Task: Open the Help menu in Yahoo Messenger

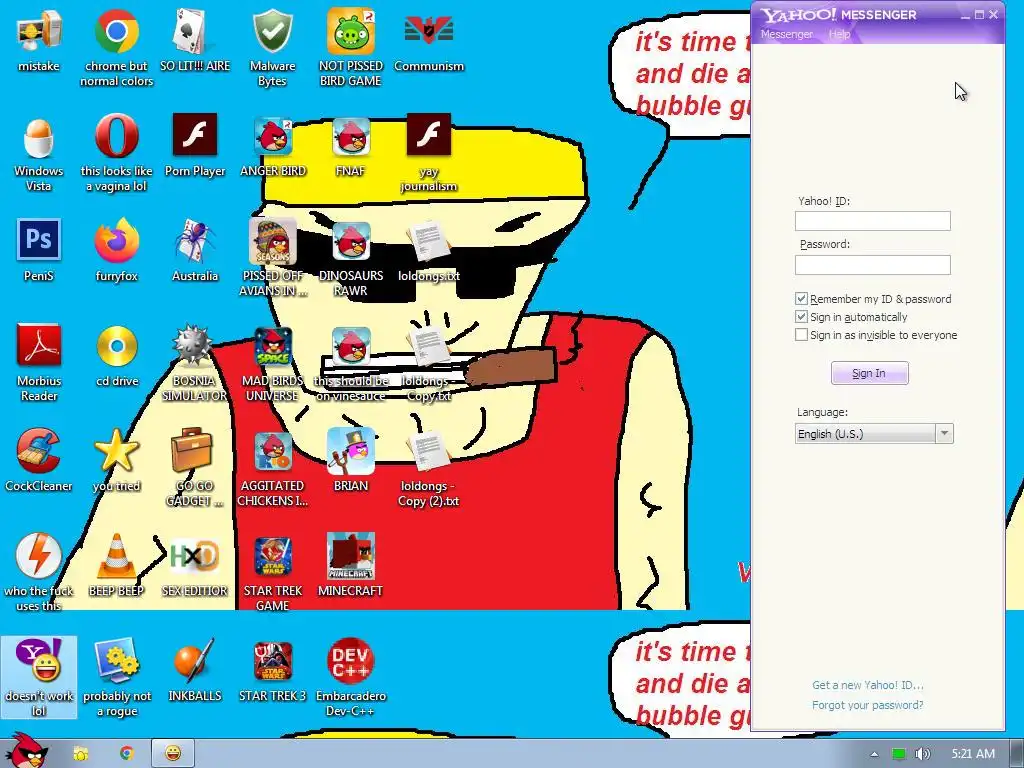Action: pyautogui.click(x=840, y=34)
